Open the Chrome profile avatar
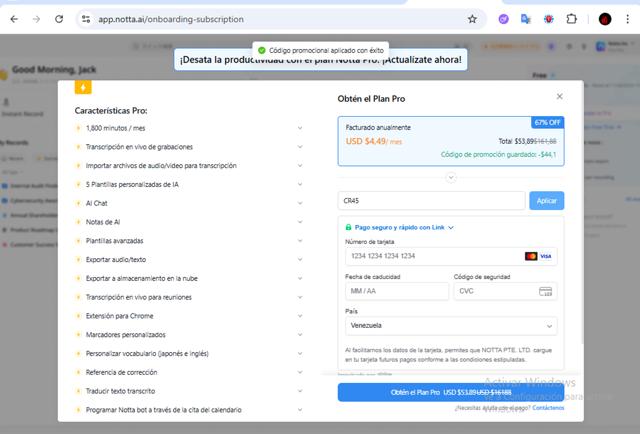This screenshot has width=640, height=434. [x=605, y=19]
